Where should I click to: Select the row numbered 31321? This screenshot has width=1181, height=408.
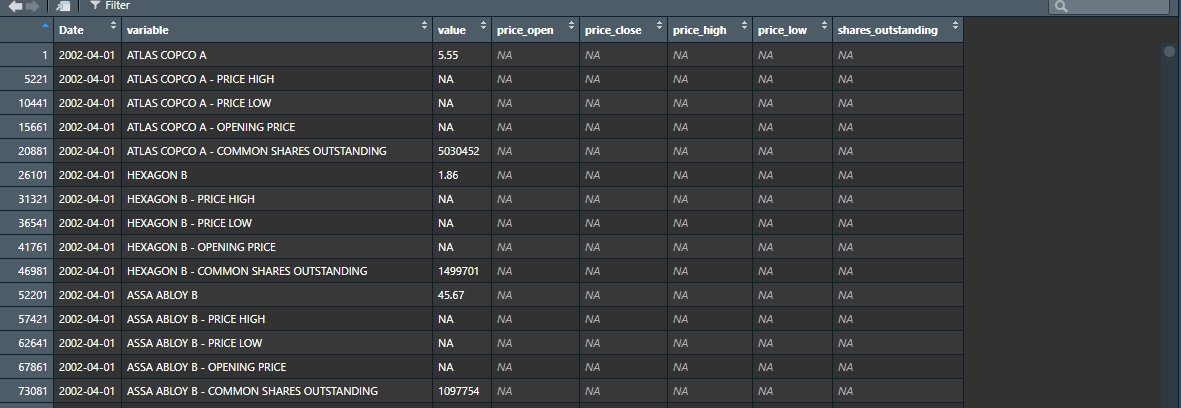click(27, 199)
